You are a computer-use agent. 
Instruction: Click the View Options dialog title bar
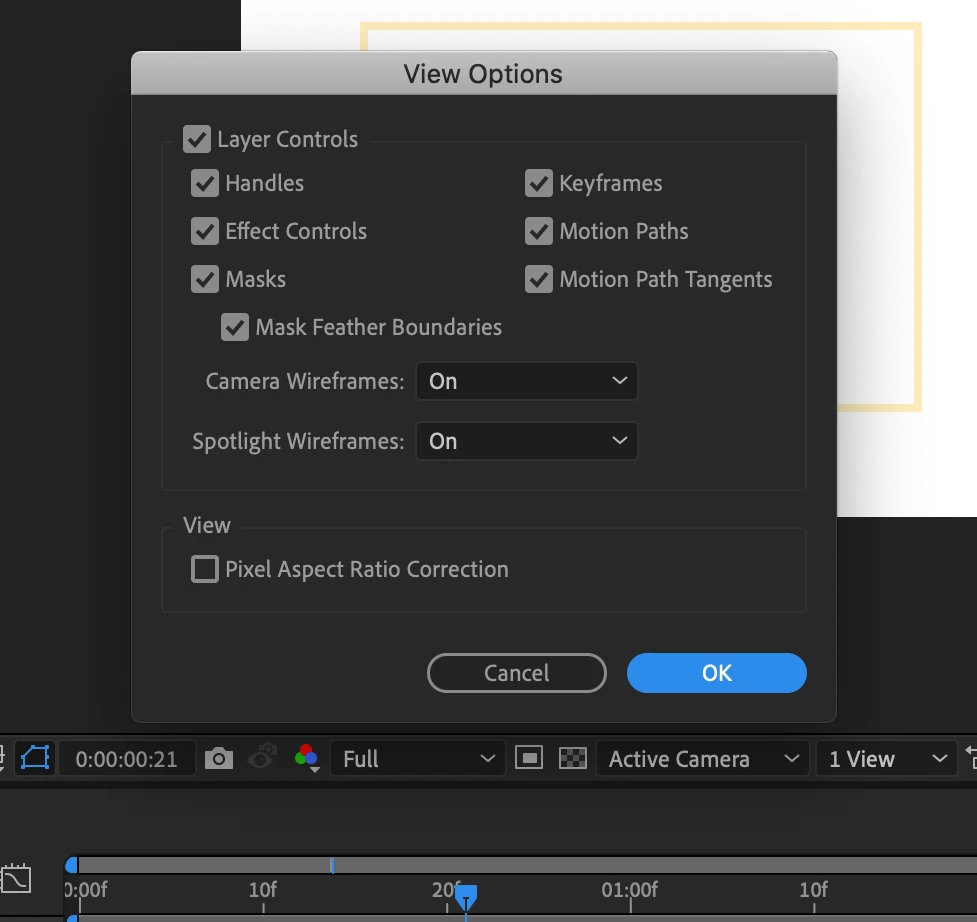pyautogui.click(x=484, y=74)
